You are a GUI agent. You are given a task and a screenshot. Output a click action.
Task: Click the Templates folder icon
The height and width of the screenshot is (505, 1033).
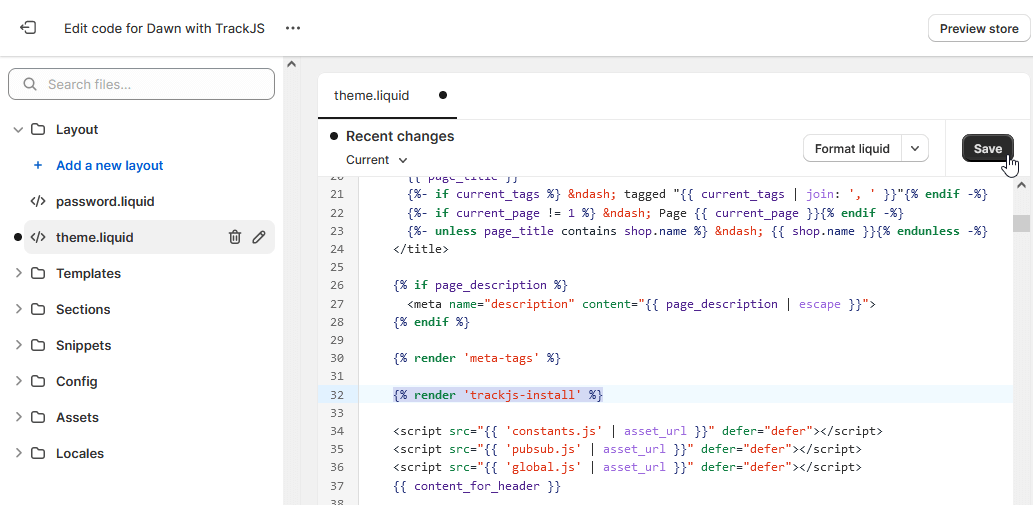point(38,273)
